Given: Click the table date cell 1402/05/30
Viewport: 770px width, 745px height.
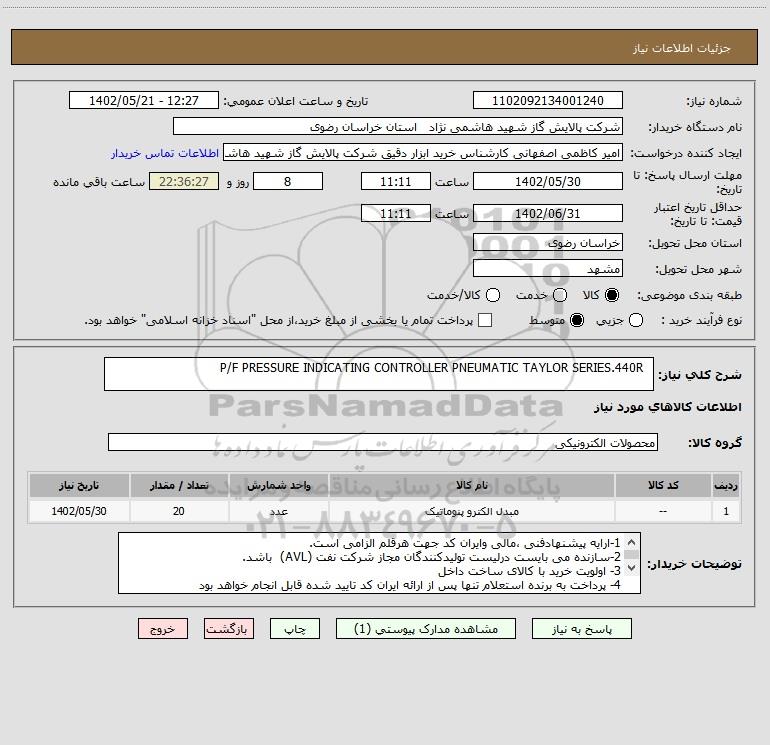Looking at the screenshot, I should coord(79,511).
